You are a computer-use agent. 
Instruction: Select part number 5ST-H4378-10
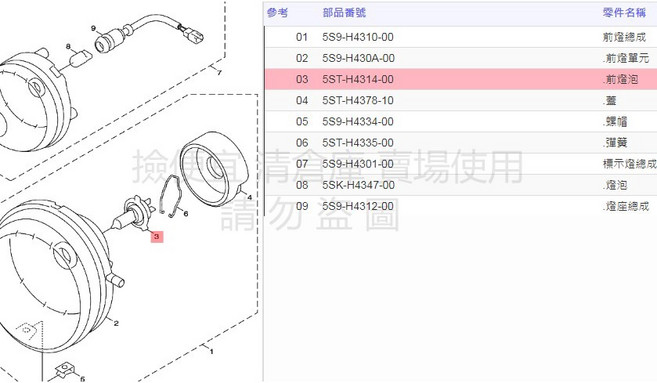click(x=357, y=100)
